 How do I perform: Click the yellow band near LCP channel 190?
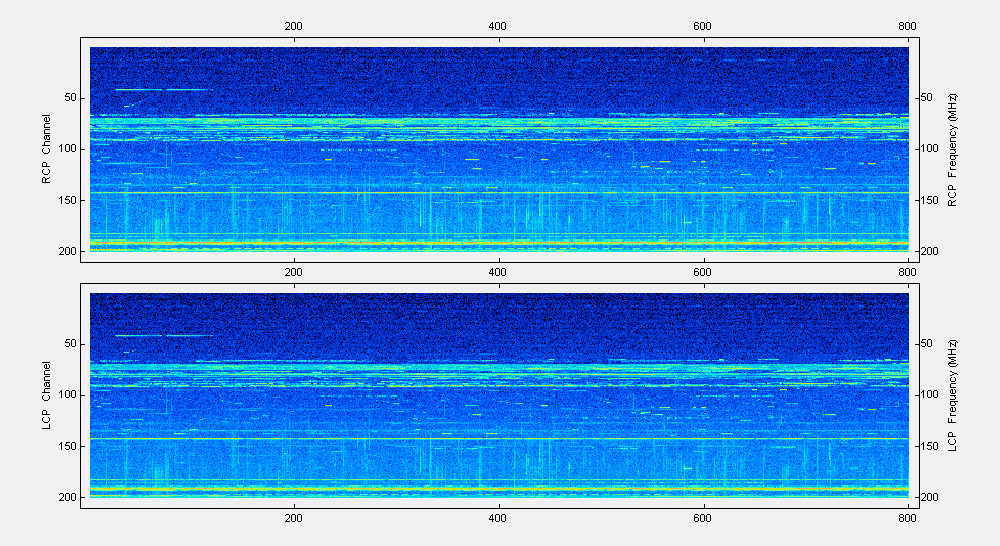[x=499, y=489]
